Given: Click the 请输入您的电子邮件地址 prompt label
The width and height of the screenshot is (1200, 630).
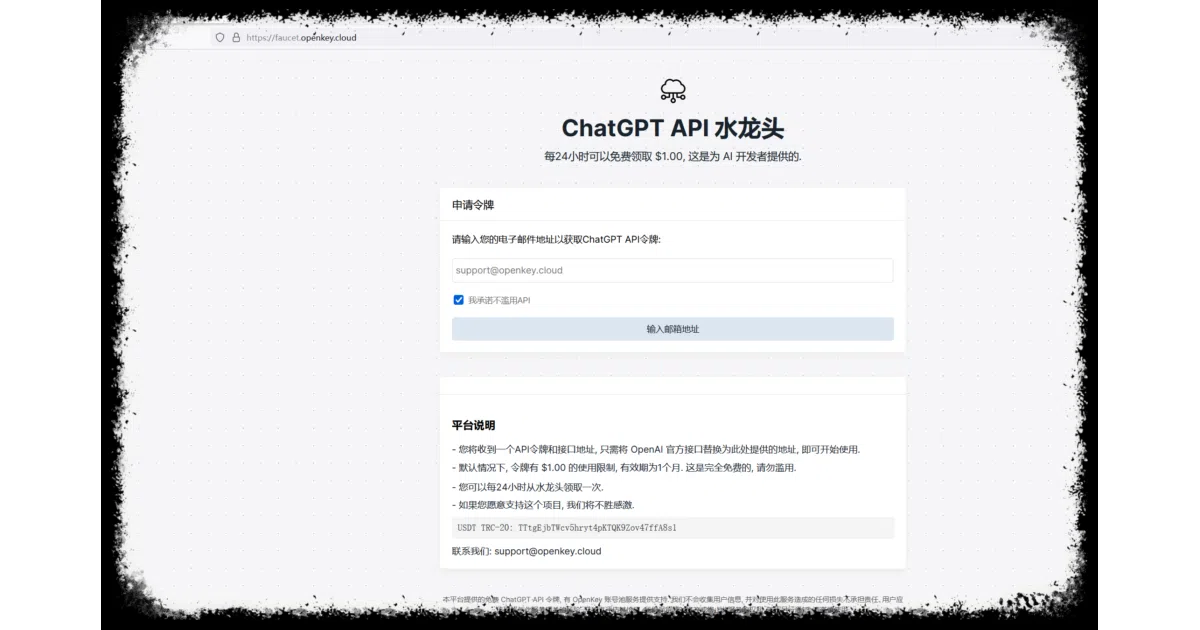Looking at the screenshot, I should [556, 240].
